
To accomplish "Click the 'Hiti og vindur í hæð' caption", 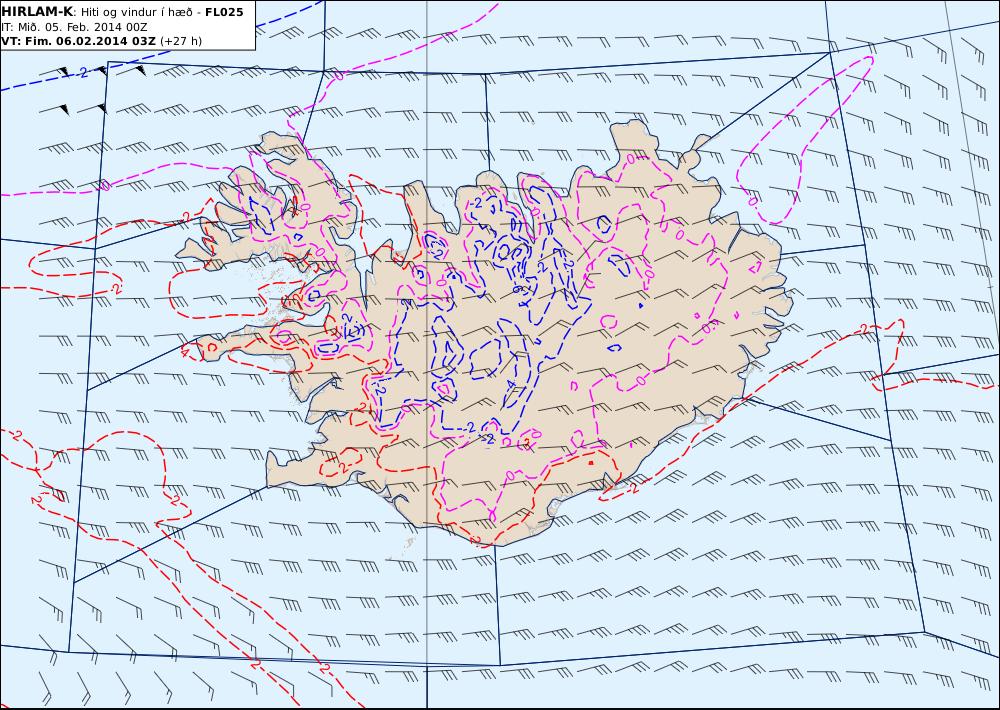I will [136, 13].
